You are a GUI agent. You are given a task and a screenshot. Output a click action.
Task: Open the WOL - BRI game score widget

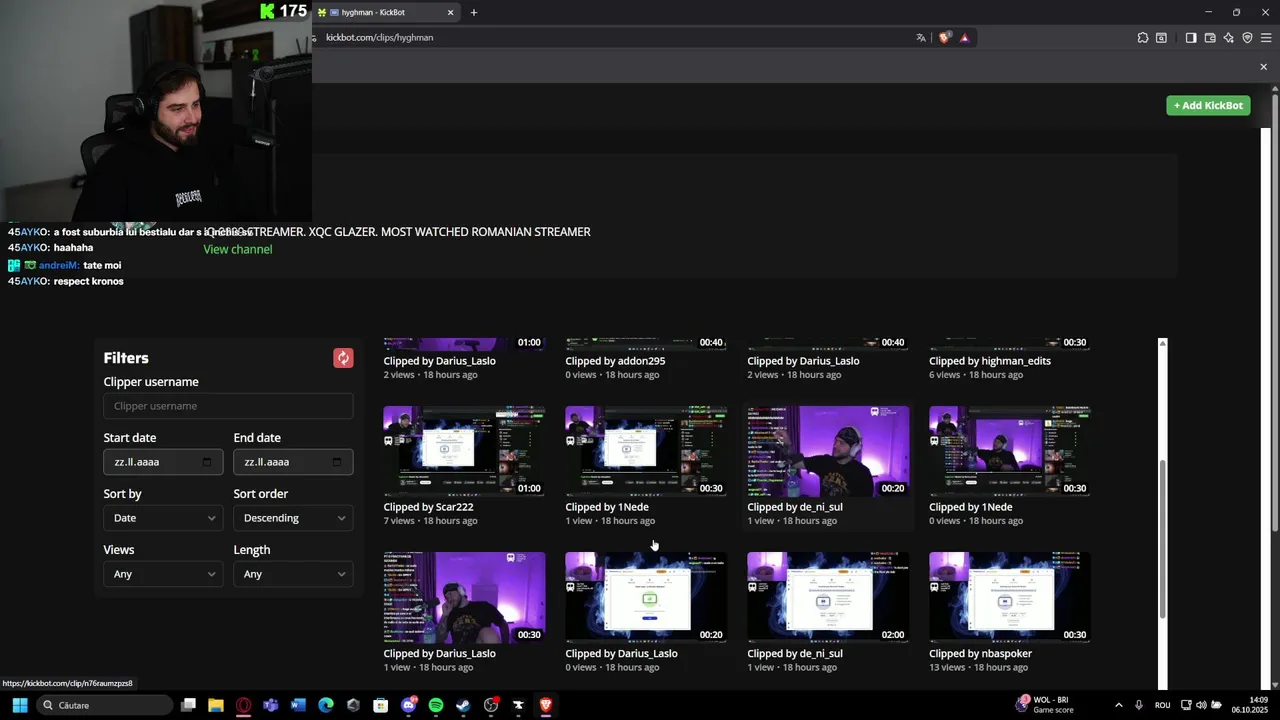[1043, 705]
